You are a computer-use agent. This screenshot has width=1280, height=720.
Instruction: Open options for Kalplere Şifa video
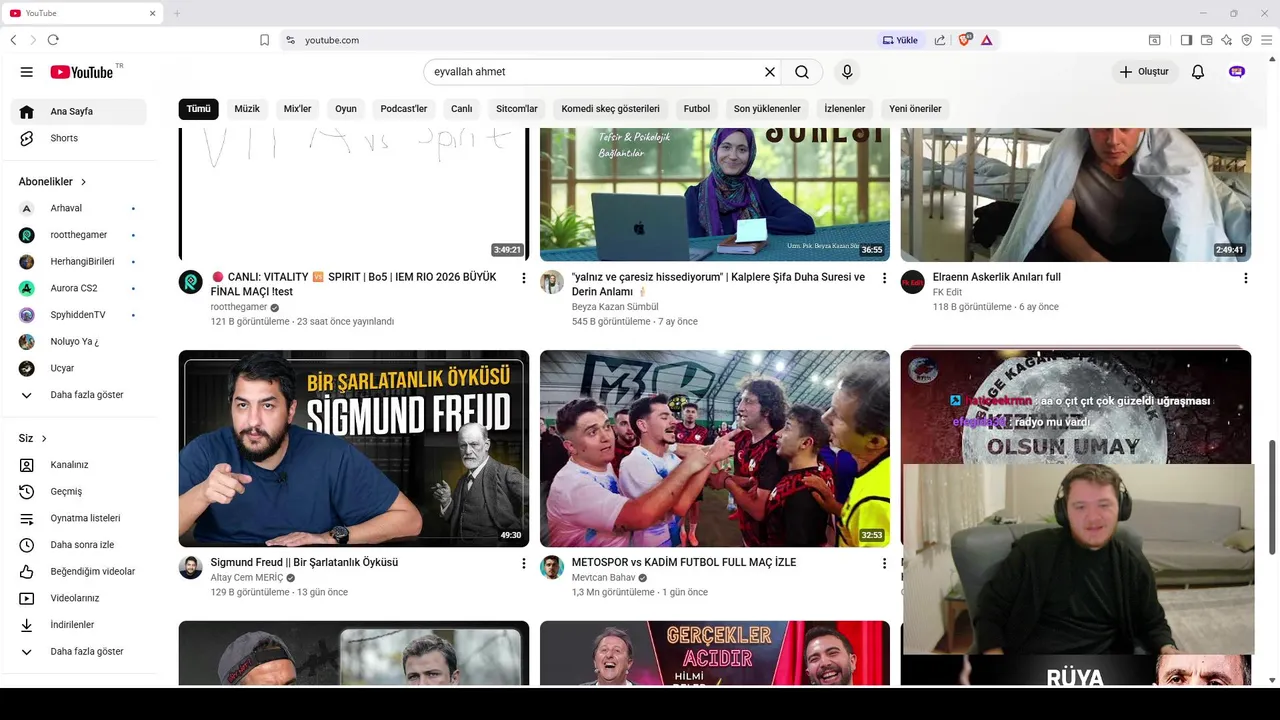point(884,278)
